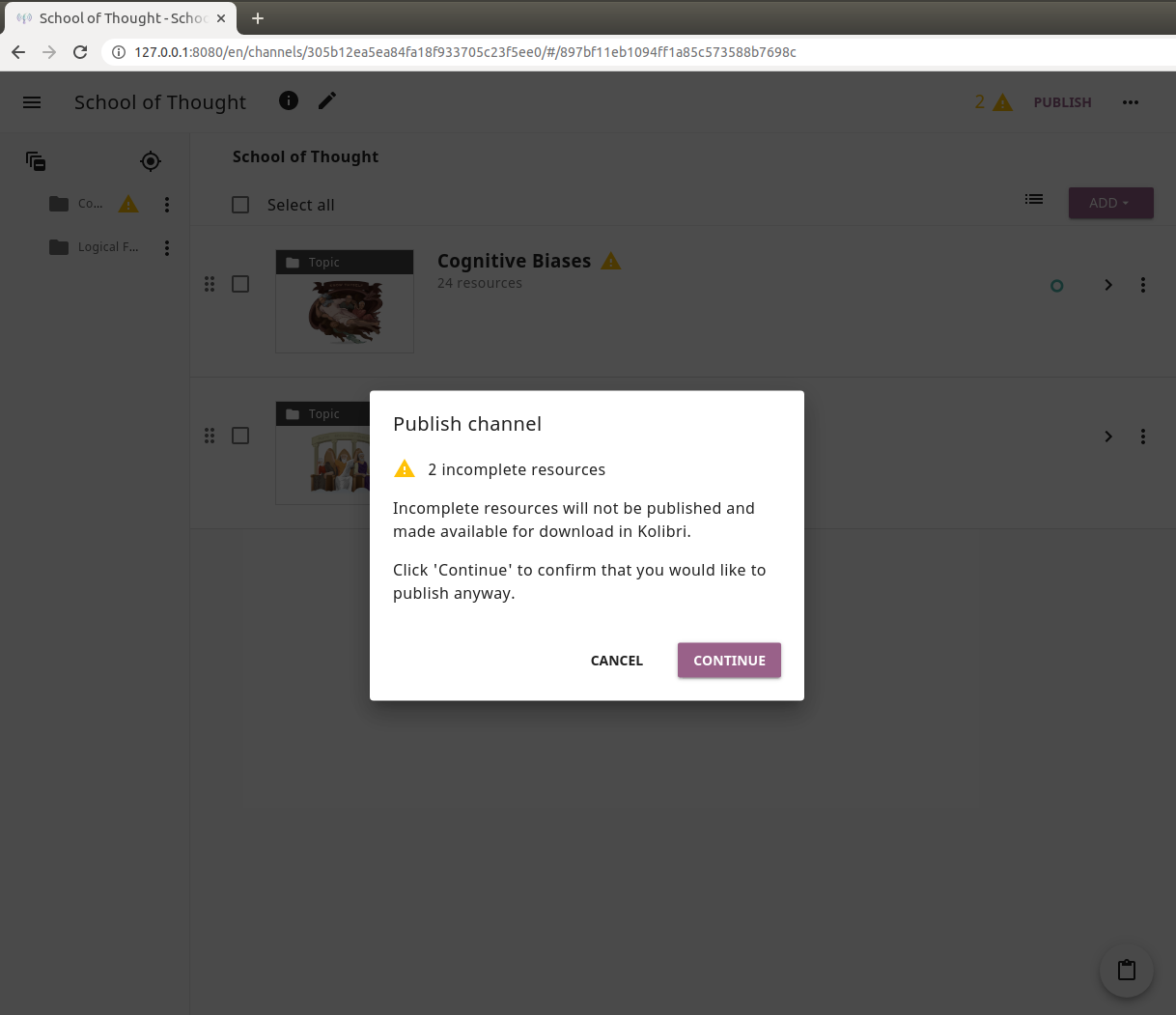
Task: Click the '2 incomplete resources' text
Action: click(x=517, y=469)
